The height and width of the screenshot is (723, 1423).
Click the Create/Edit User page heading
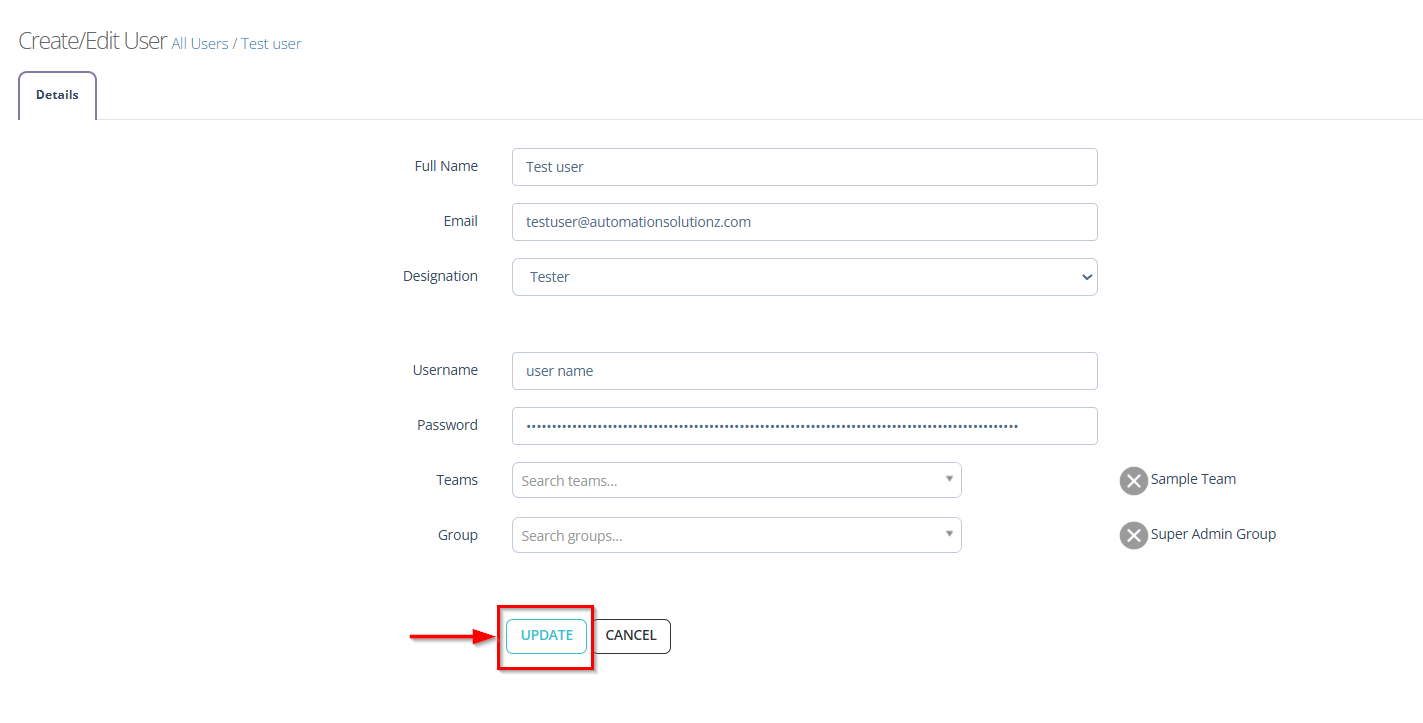[92, 42]
